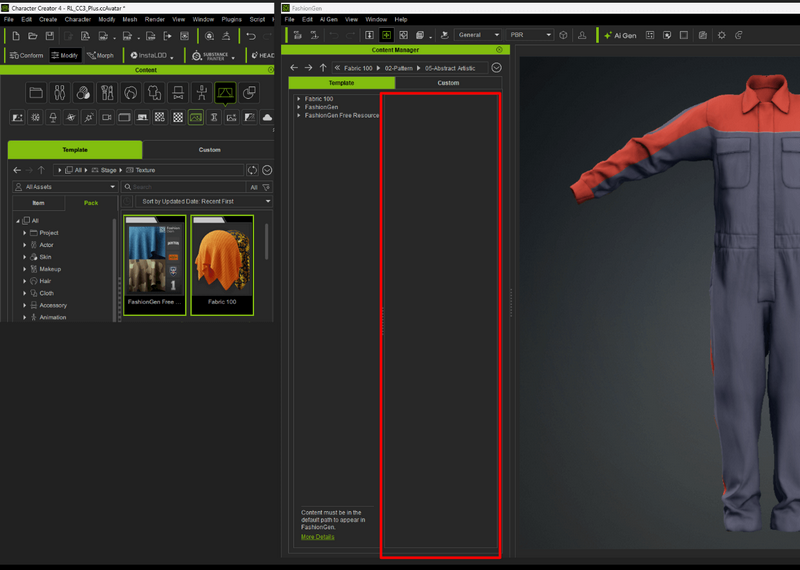Click the Camera sub-category icon

coord(107,117)
